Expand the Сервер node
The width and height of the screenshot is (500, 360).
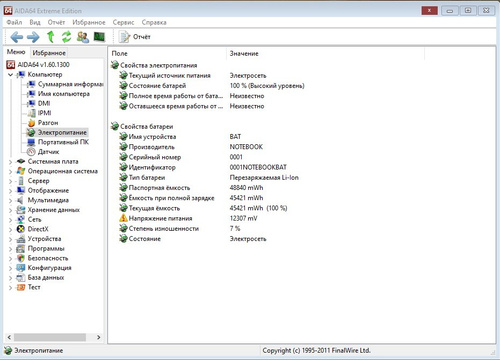pyautogui.click(x=10, y=181)
